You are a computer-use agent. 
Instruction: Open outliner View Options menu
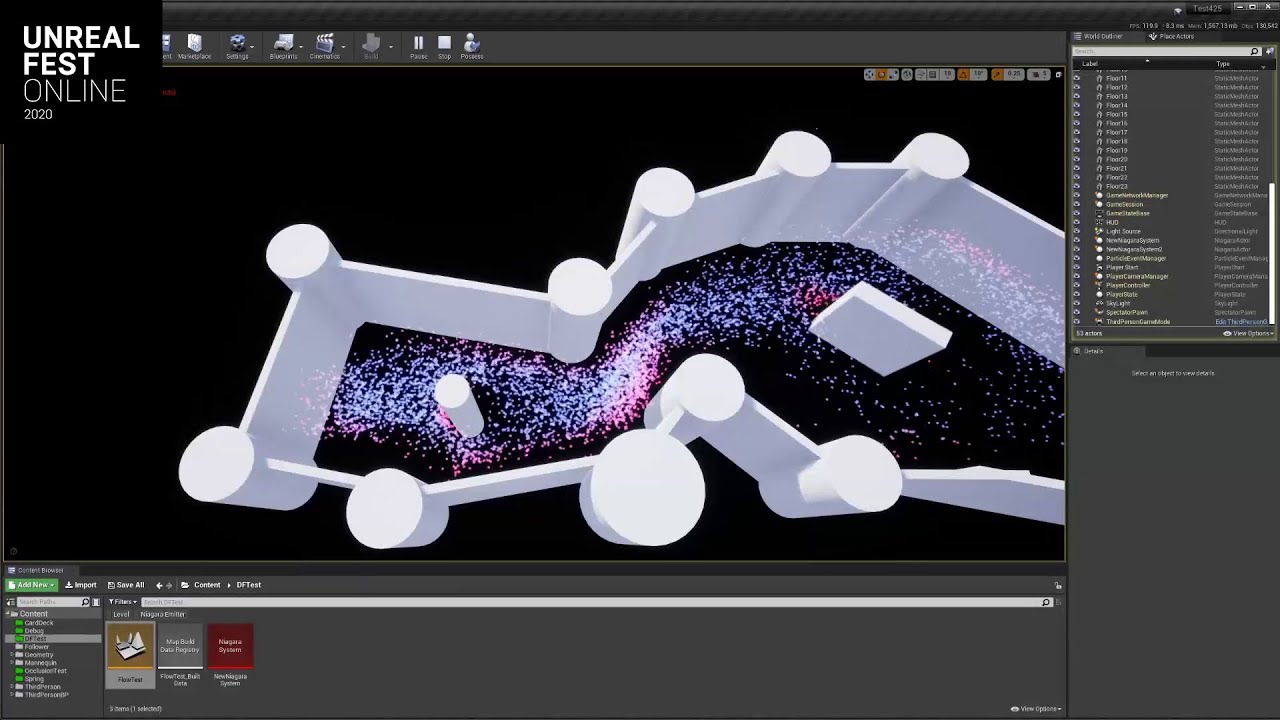pos(1249,333)
